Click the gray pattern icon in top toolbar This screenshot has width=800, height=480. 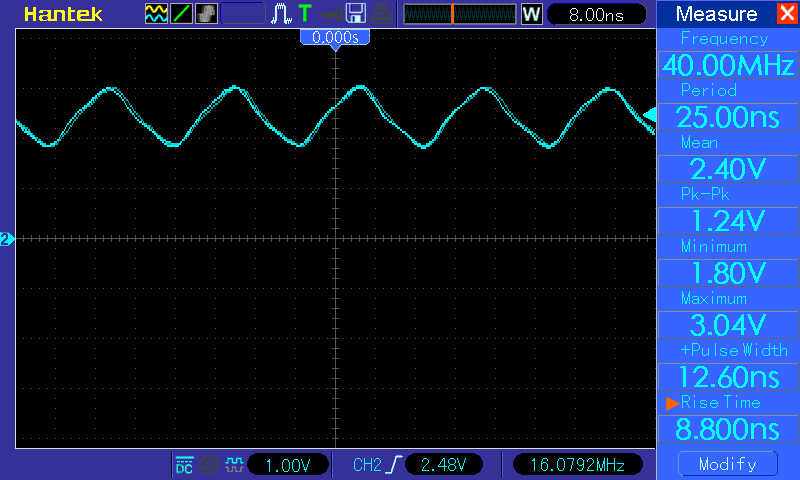[206, 14]
